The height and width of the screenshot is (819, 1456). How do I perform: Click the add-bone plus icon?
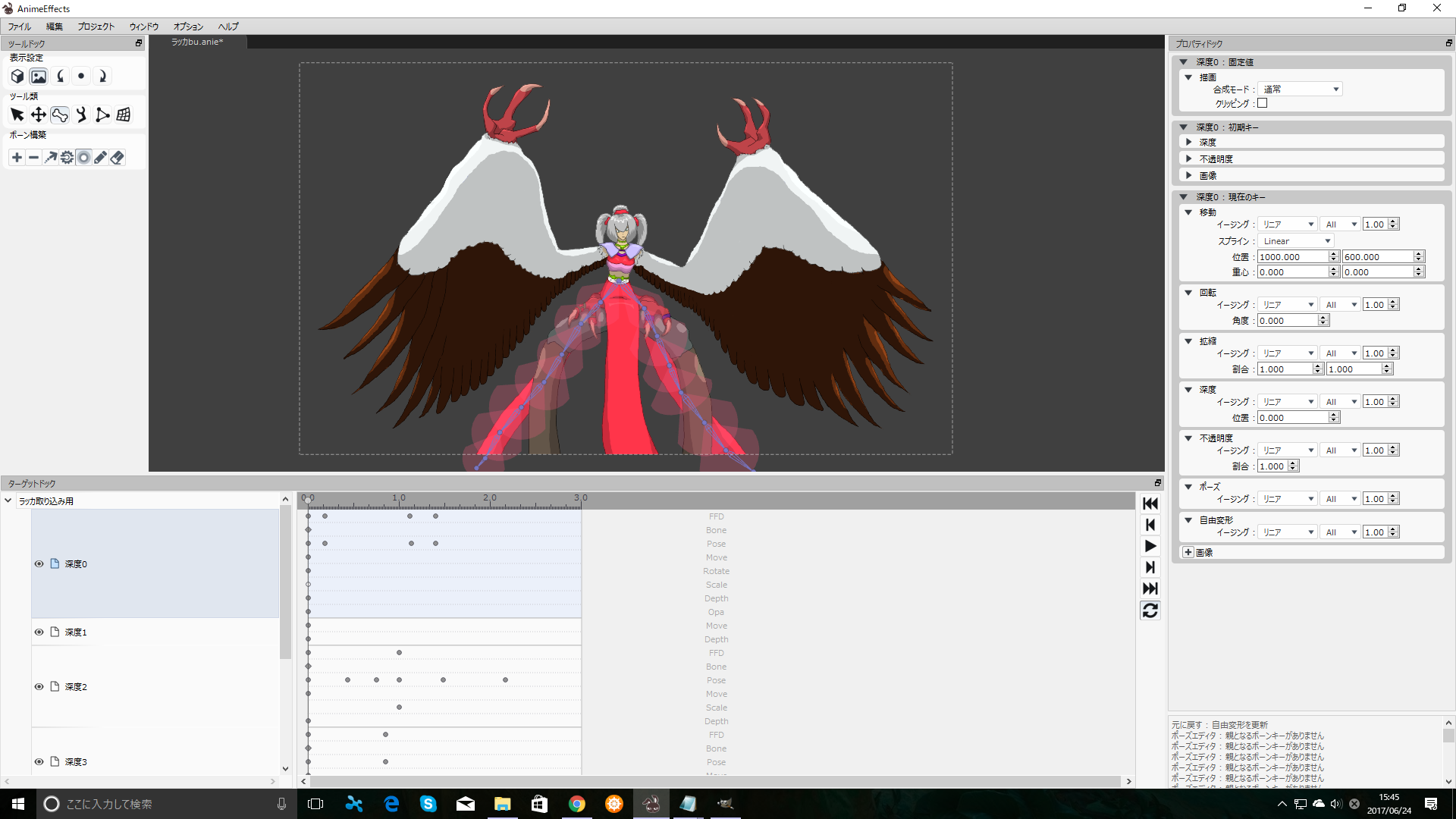pos(17,158)
